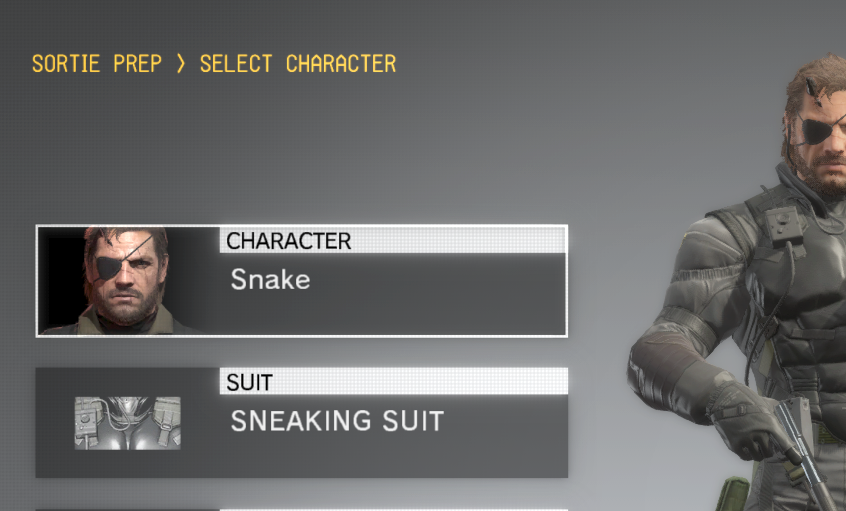Click the chevron arrow in the breadcrumb
The image size is (846, 511).
181,64
